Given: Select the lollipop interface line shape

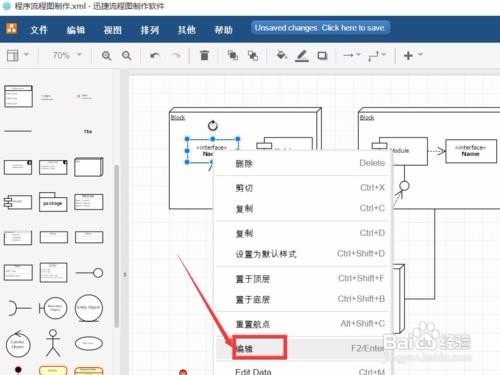Looking at the screenshot, I should [x=89, y=273].
